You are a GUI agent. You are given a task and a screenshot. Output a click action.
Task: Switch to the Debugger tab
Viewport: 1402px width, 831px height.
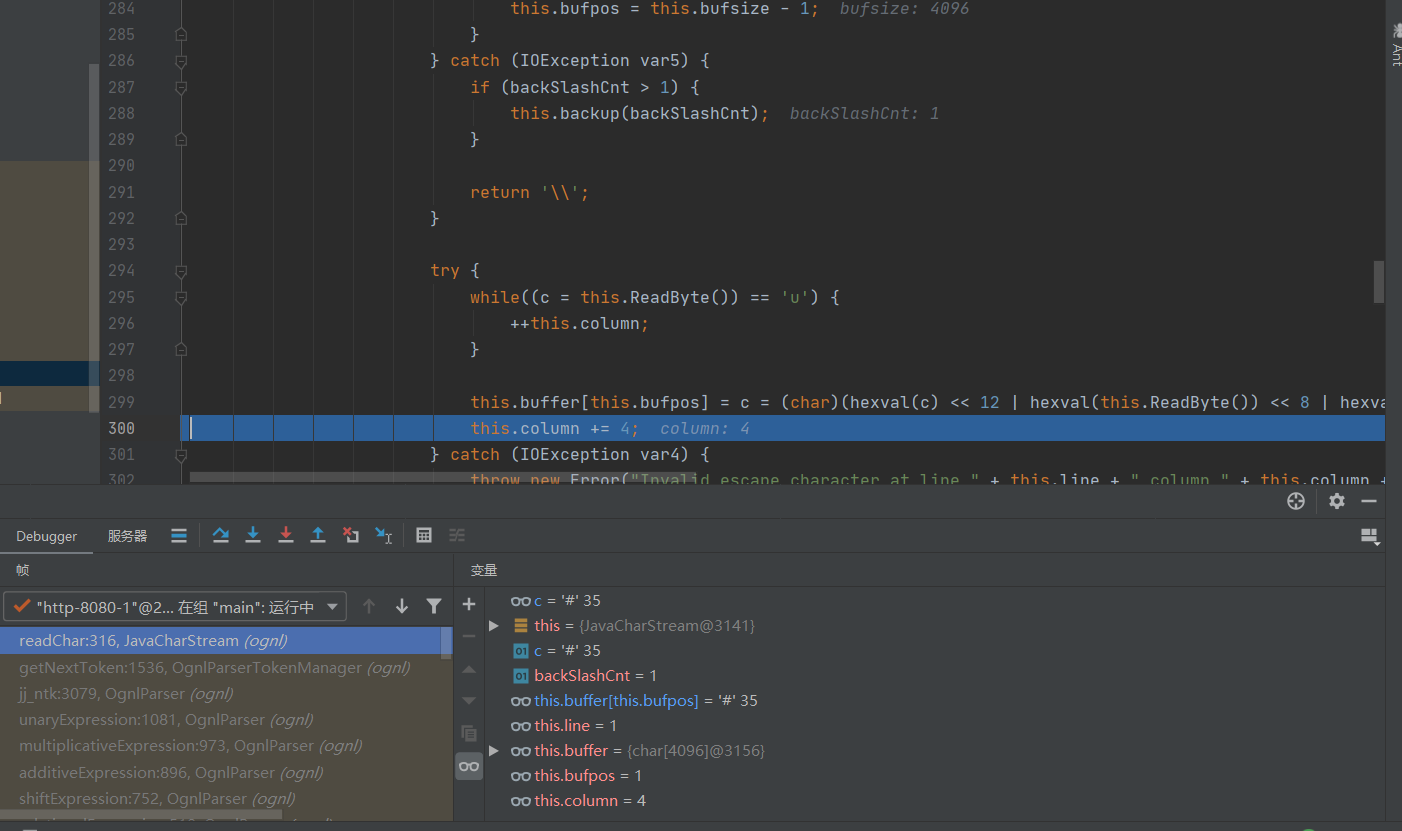click(46, 536)
